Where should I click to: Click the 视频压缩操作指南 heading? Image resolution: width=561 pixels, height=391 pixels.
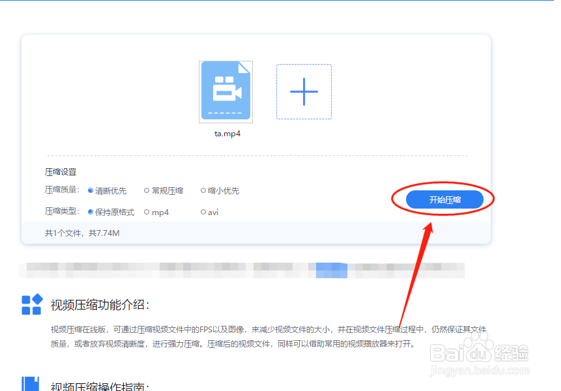(x=100, y=387)
